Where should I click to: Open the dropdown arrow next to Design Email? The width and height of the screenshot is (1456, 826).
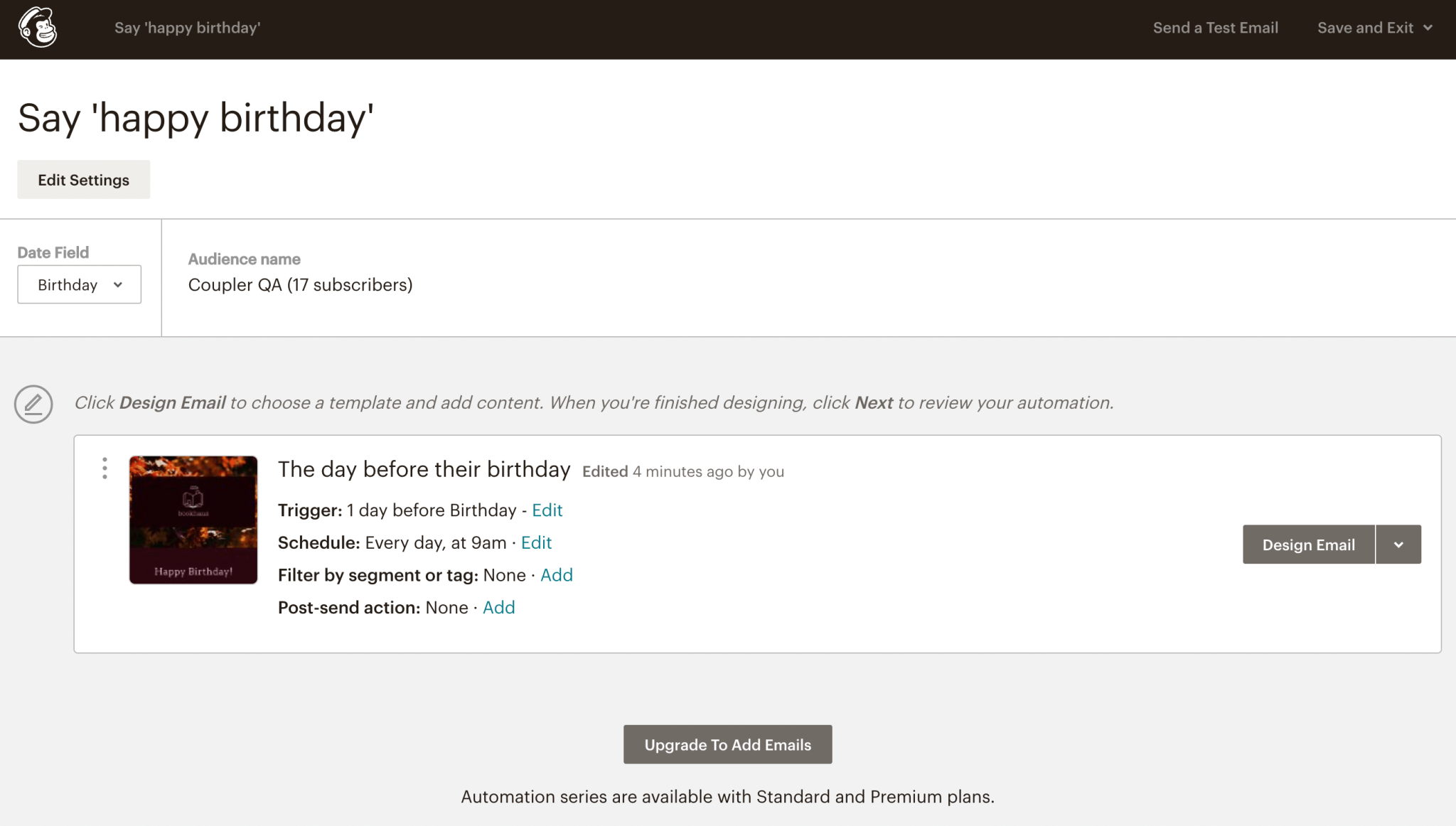click(1399, 545)
